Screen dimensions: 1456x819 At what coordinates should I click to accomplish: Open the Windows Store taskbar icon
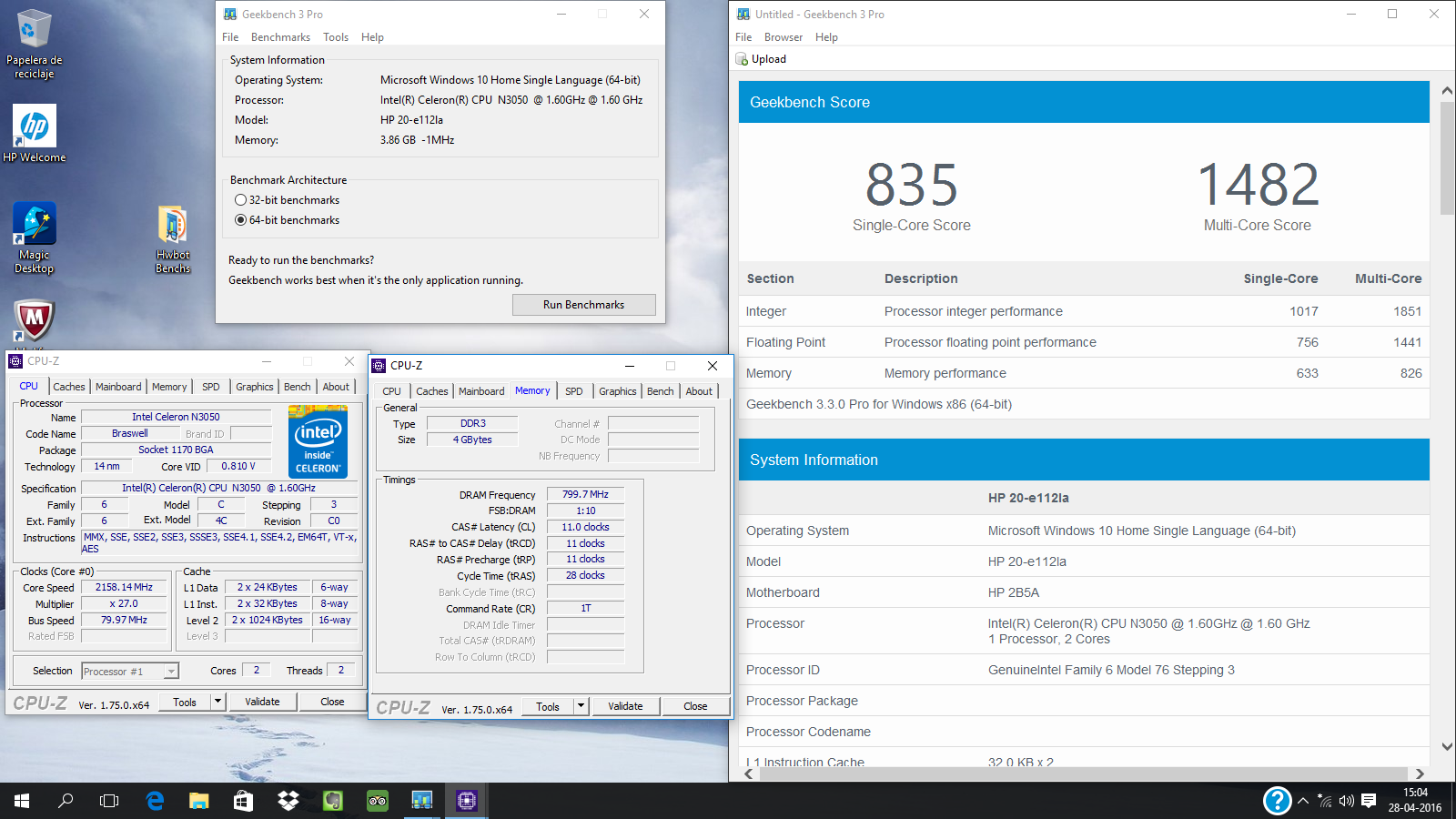pos(243,801)
